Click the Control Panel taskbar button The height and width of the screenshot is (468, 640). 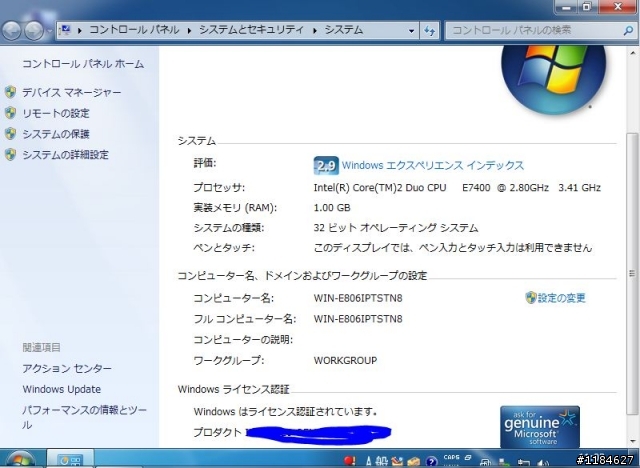coord(70,459)
